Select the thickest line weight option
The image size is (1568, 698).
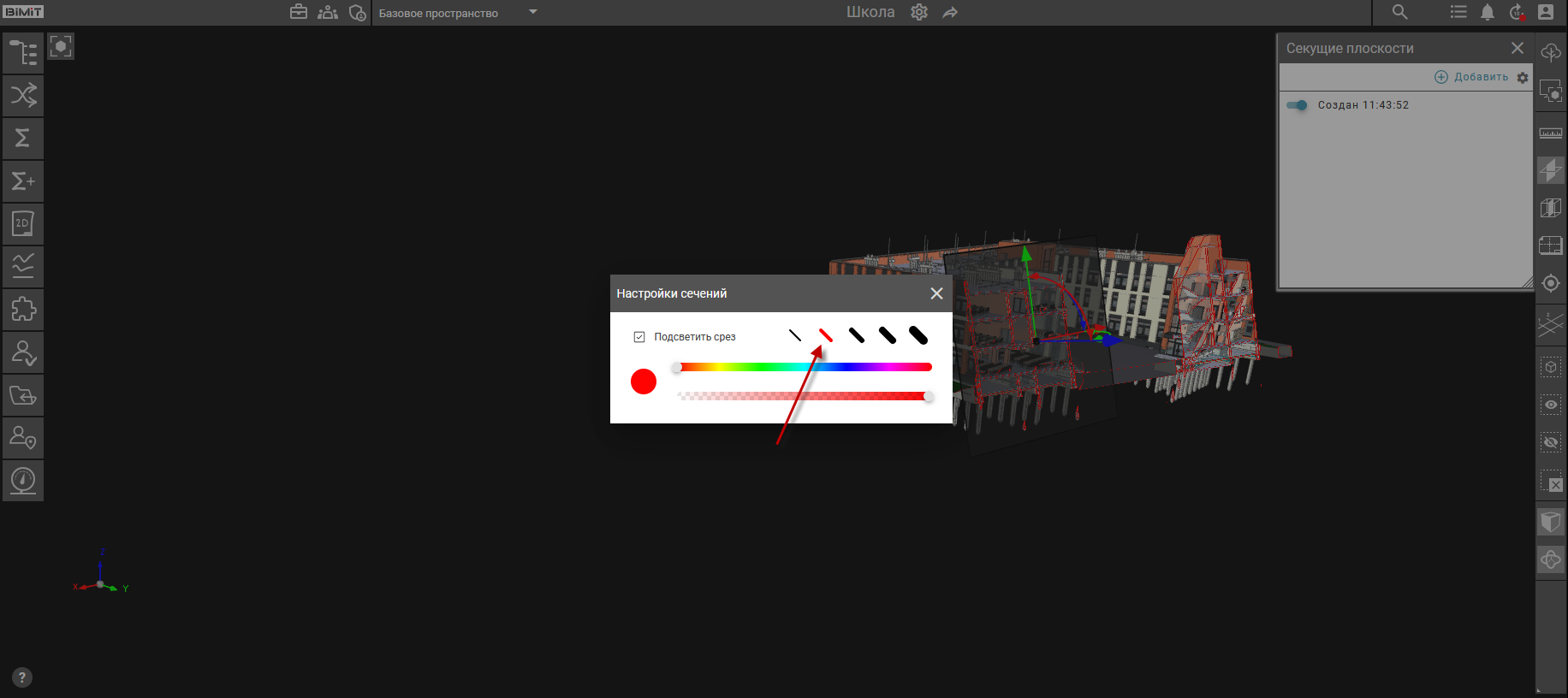pyautogui.click(x=918, y=336)
